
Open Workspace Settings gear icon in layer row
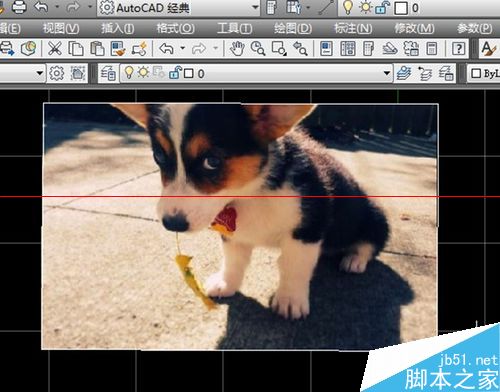click(56, 73)
